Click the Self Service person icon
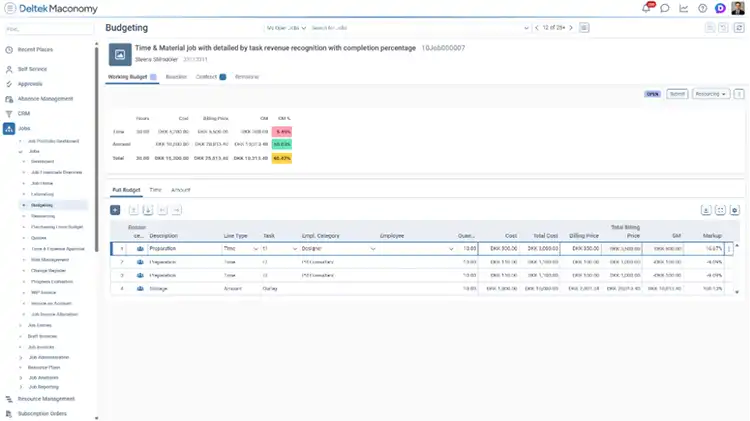 [9, 69]
